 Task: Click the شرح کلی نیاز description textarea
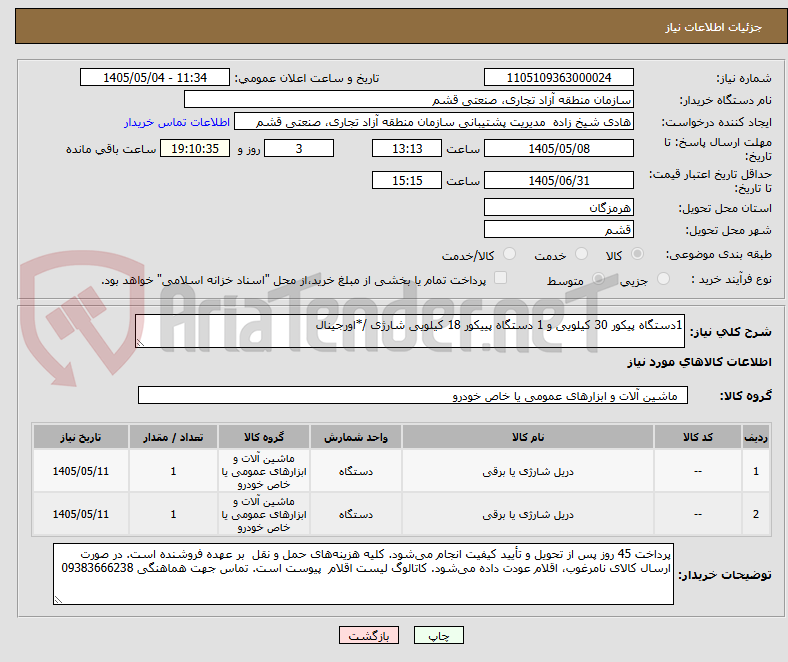410,331
